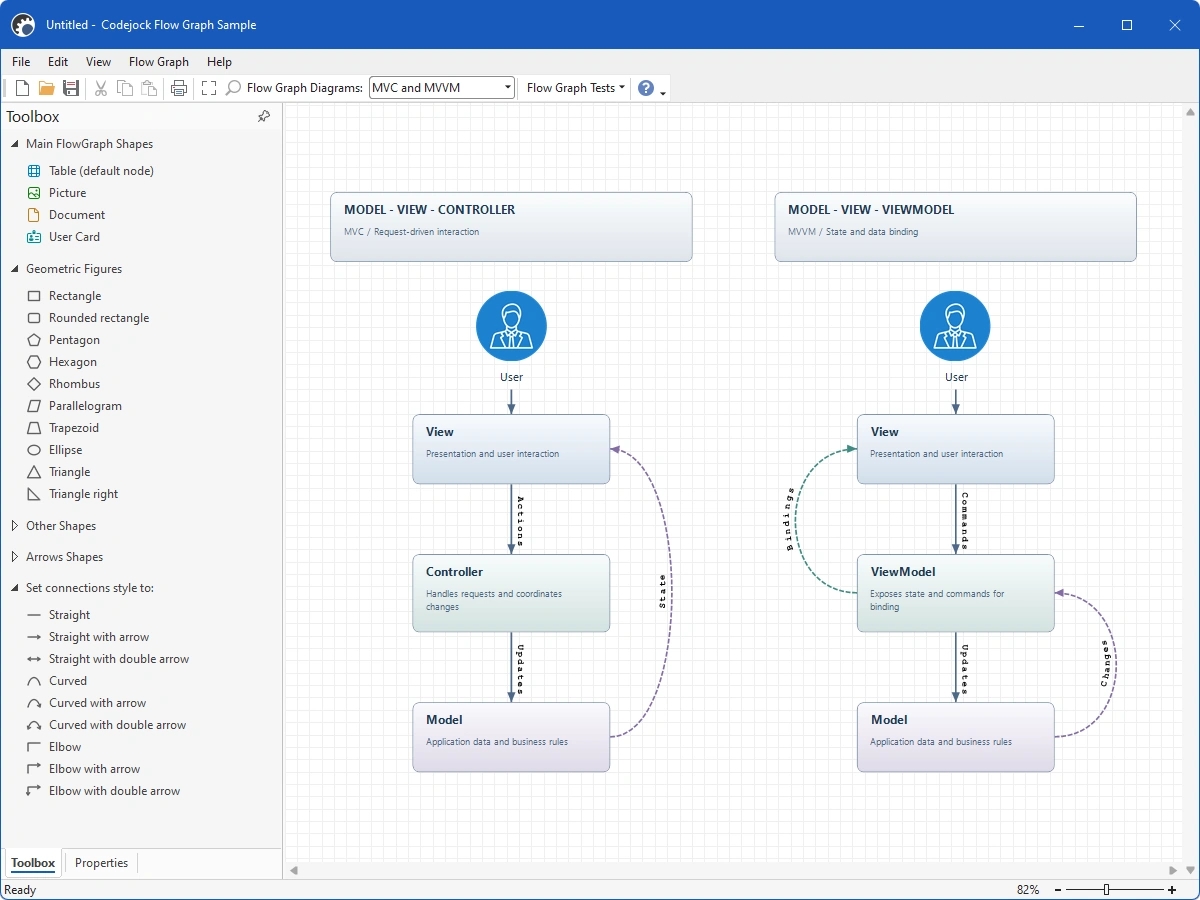Click the Open folder toolbar icon
The height and width of the screenshot is (900, 1200).
(46, 88)
